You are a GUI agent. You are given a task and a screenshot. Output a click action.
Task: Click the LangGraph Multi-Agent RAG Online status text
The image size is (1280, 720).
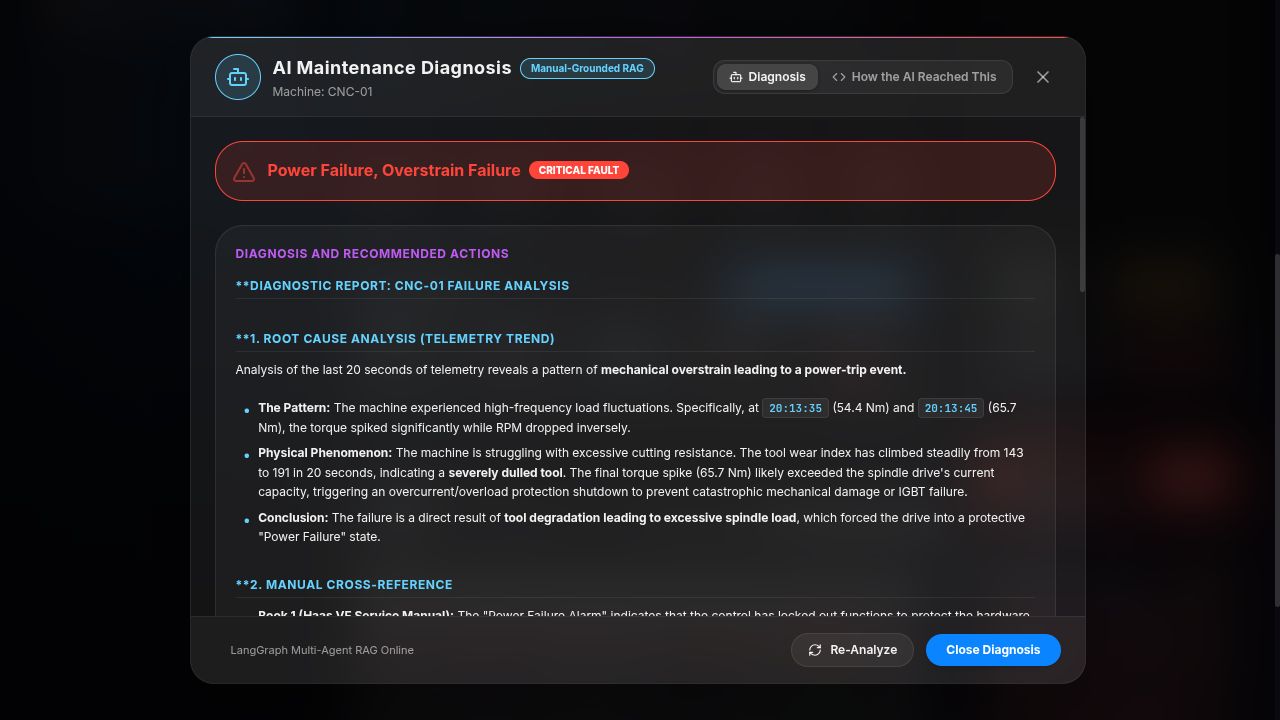322,650
